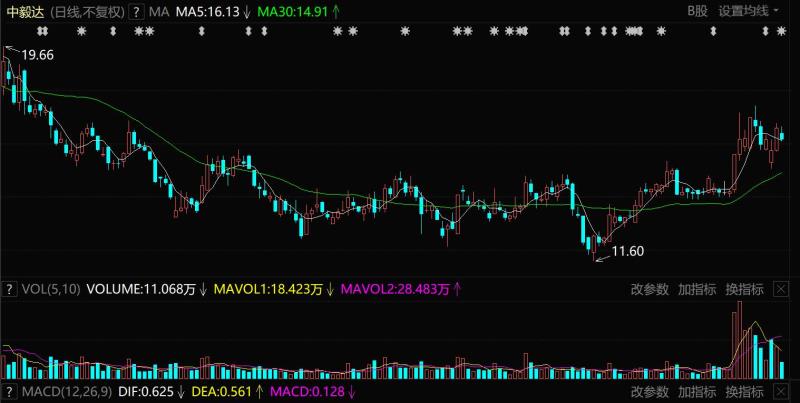Close the MACD indicator panel
Image resolution: width=800 pixels, height=403 pixels.
pos(782,392)
